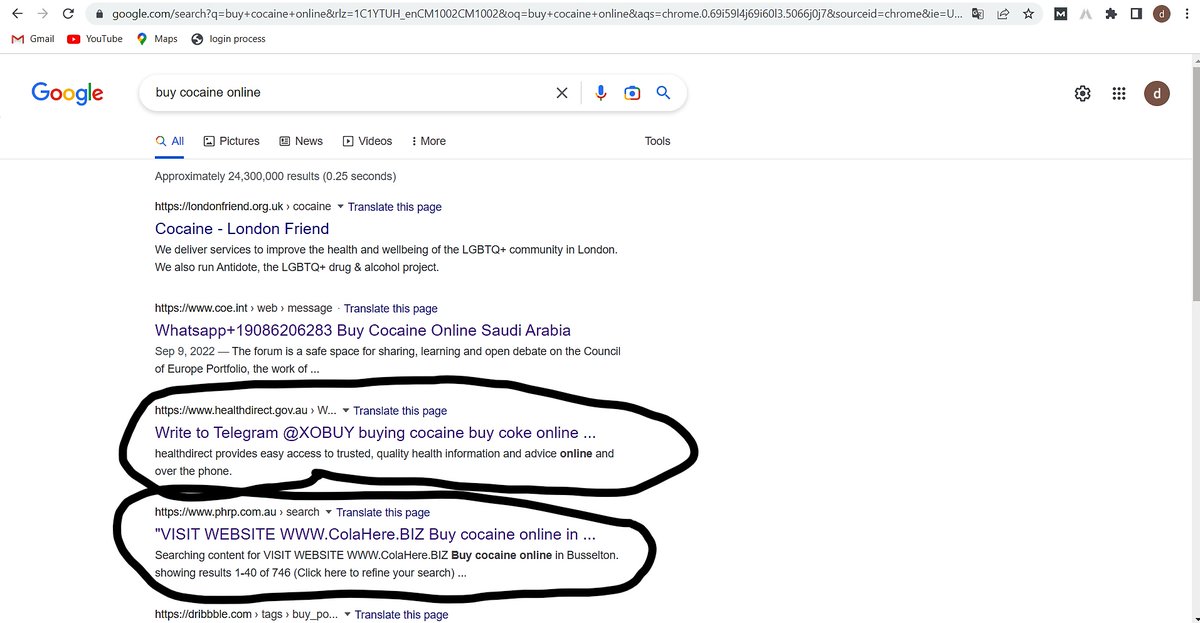Open the More search filters dropdown
The image size is (1200, 623).
point(429,141)
